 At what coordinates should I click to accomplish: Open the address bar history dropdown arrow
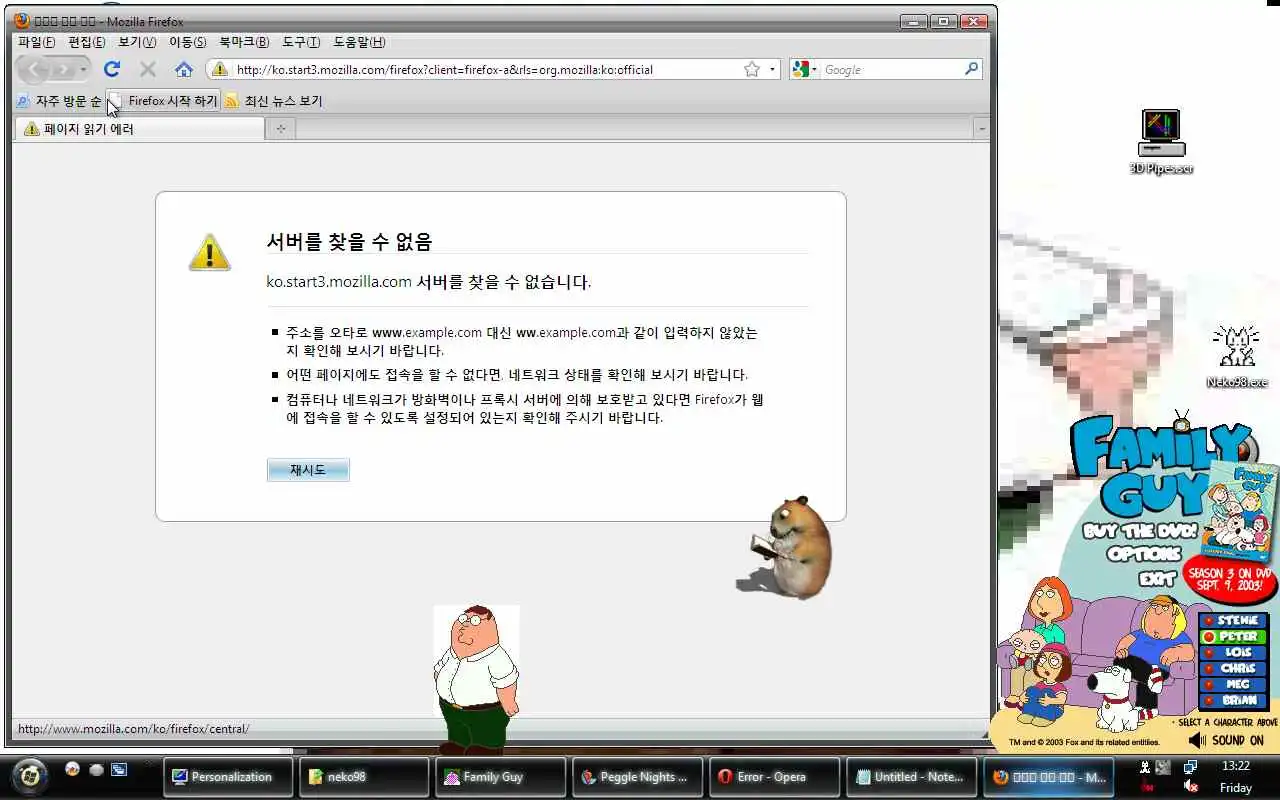tap(773, 69)
